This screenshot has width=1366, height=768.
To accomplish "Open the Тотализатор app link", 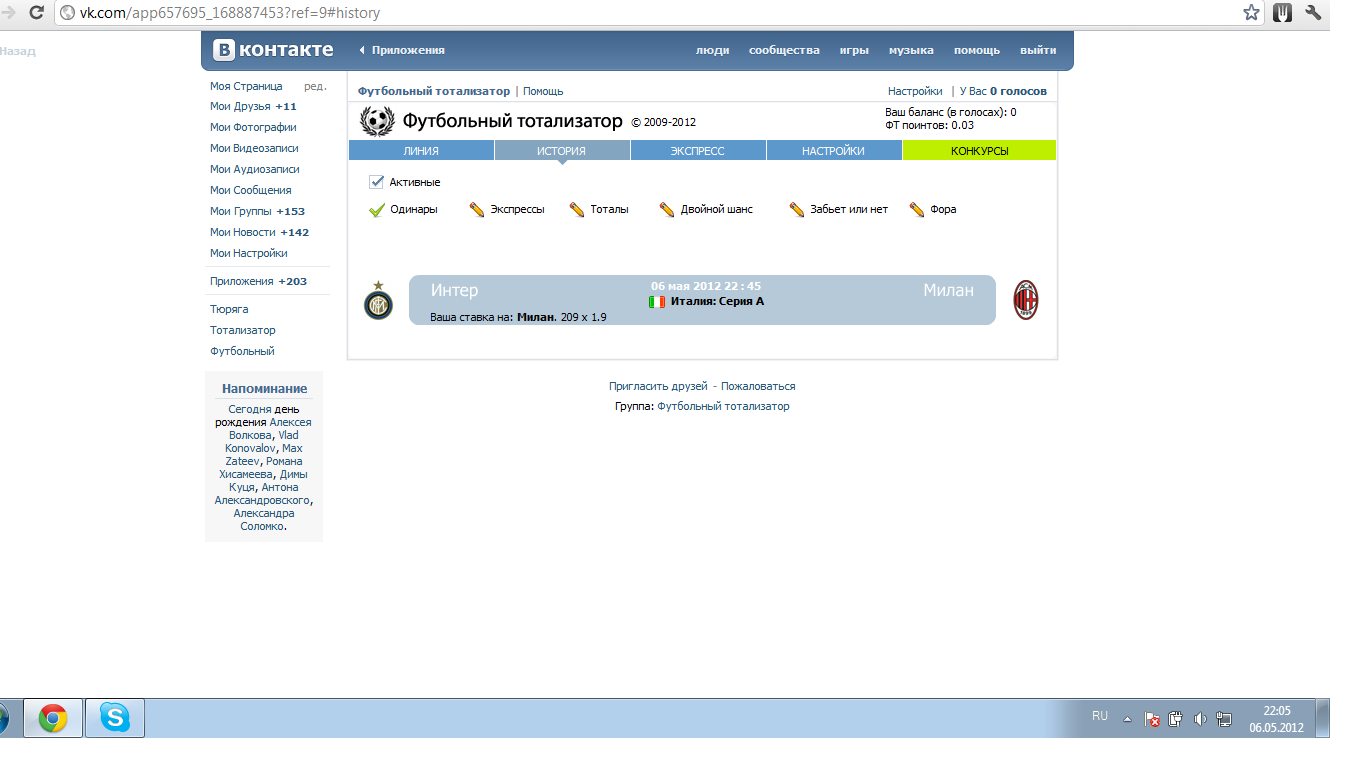I will pos(243,330).
